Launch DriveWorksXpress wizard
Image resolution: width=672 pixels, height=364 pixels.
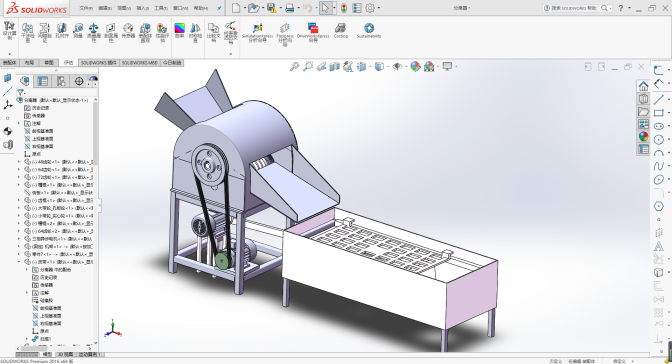click(x=313, y=33)
